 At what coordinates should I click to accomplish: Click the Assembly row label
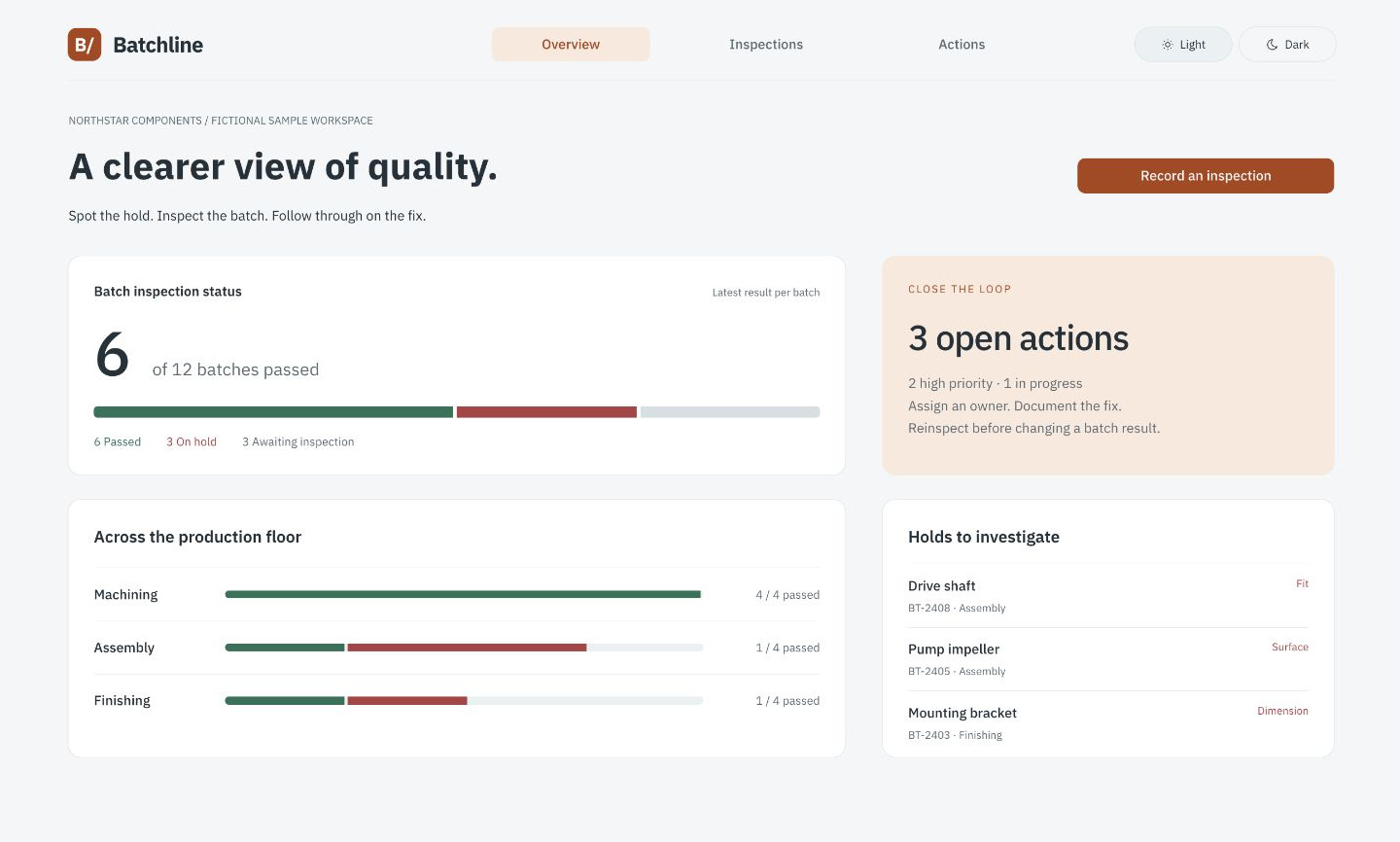point(124,649)
